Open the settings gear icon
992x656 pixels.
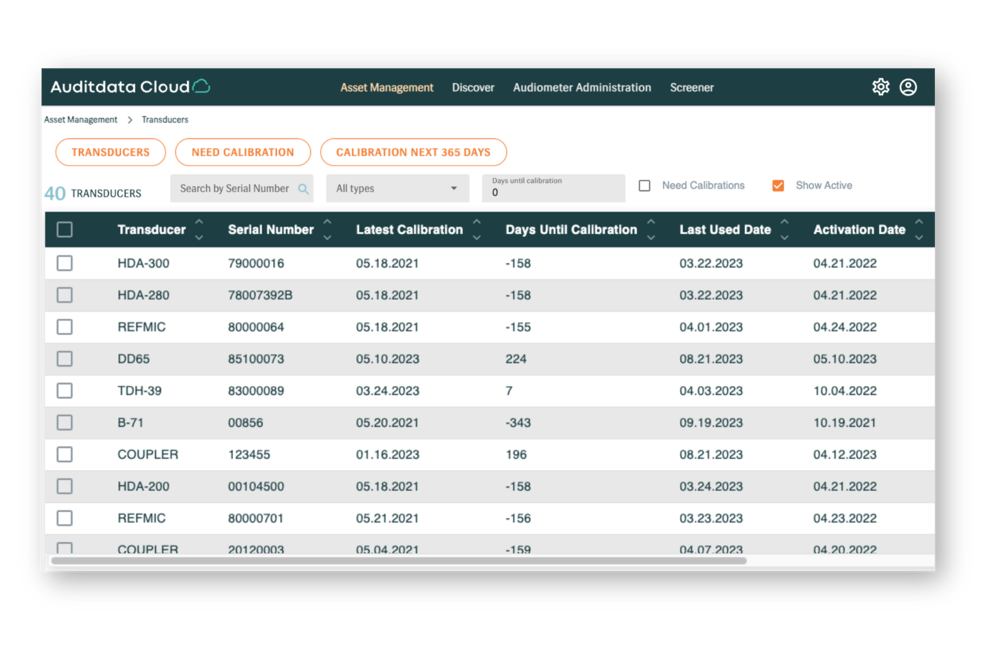click(x=880, y=87)
